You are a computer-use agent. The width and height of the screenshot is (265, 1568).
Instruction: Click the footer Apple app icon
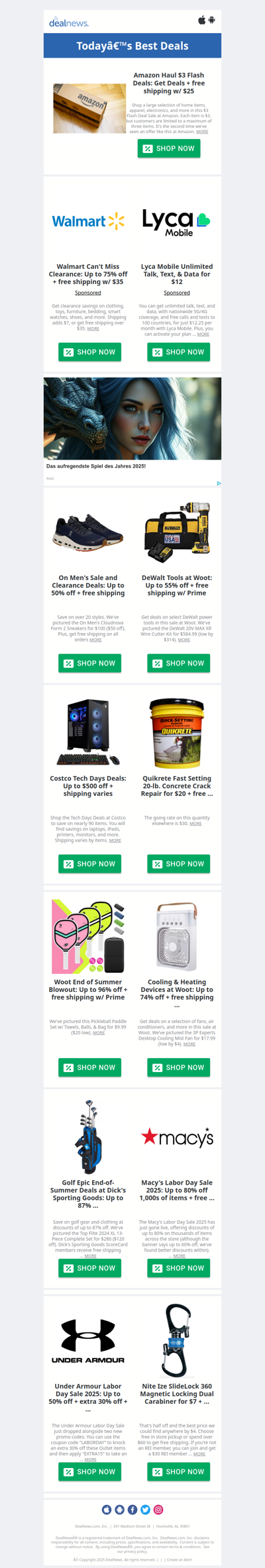coord(107,1510)
